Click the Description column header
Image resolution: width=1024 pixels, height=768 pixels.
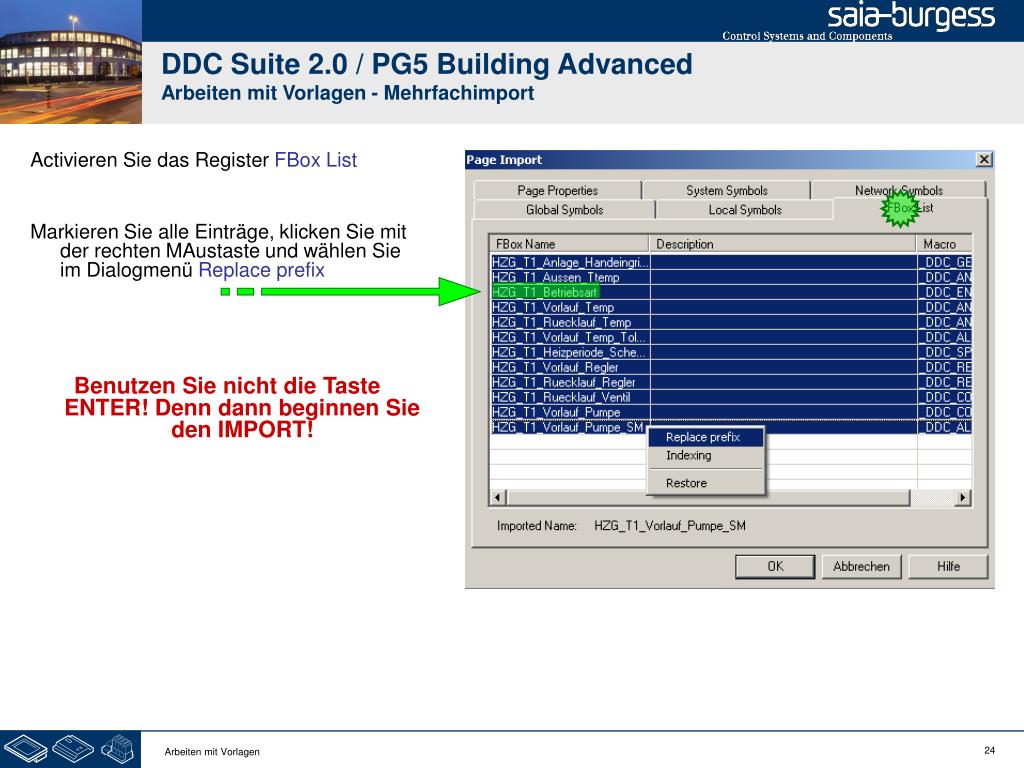782,244
